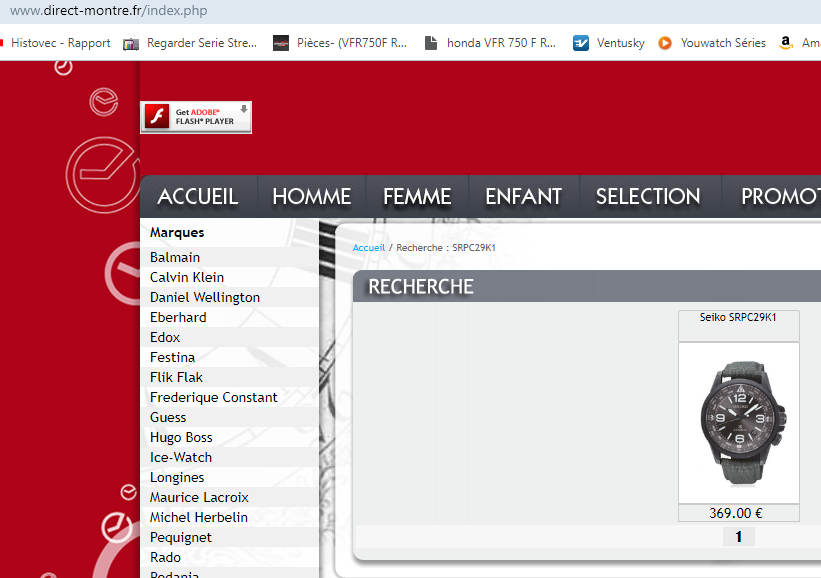Image resolution: width=821 pixels, height=578 pixels.
Task: Select the Balmain brand
Action: pyautogui.click(x=175, y=258)
